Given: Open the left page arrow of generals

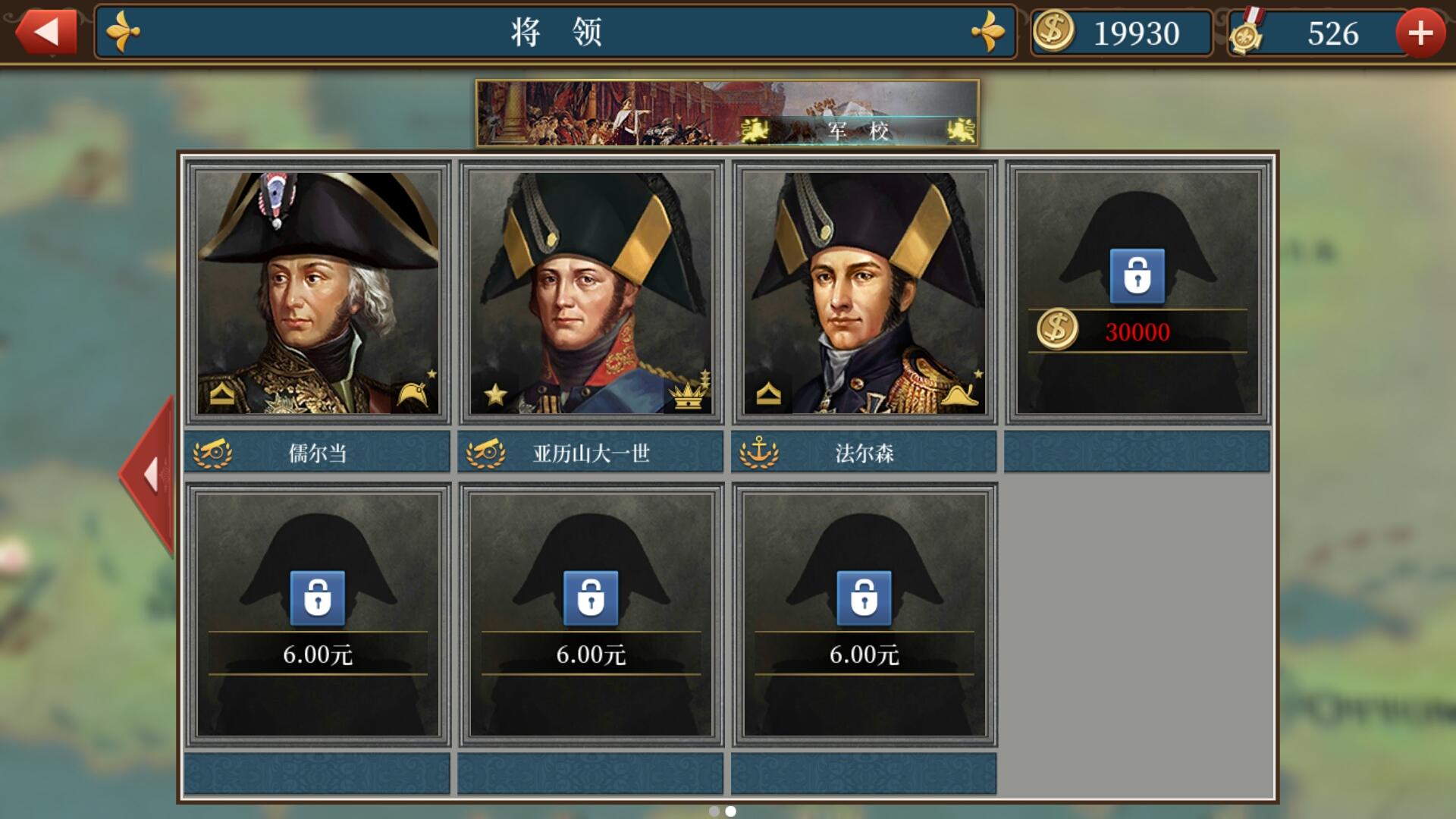Looking at the screenshot, I should click(x=148, y=475).
